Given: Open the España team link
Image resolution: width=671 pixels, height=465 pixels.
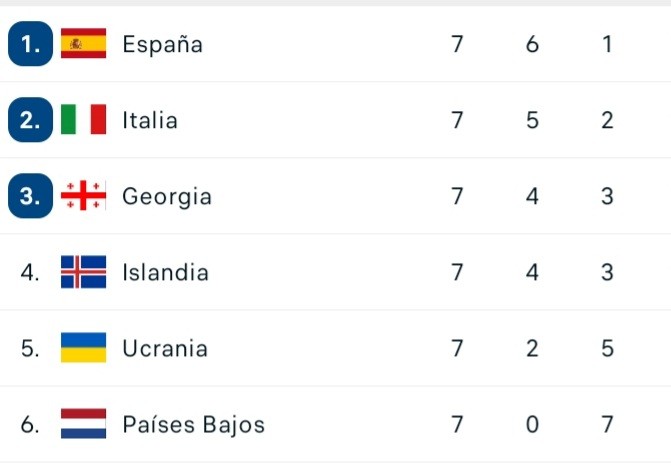Looking at the screenshot, I should [x=162, y=44].
